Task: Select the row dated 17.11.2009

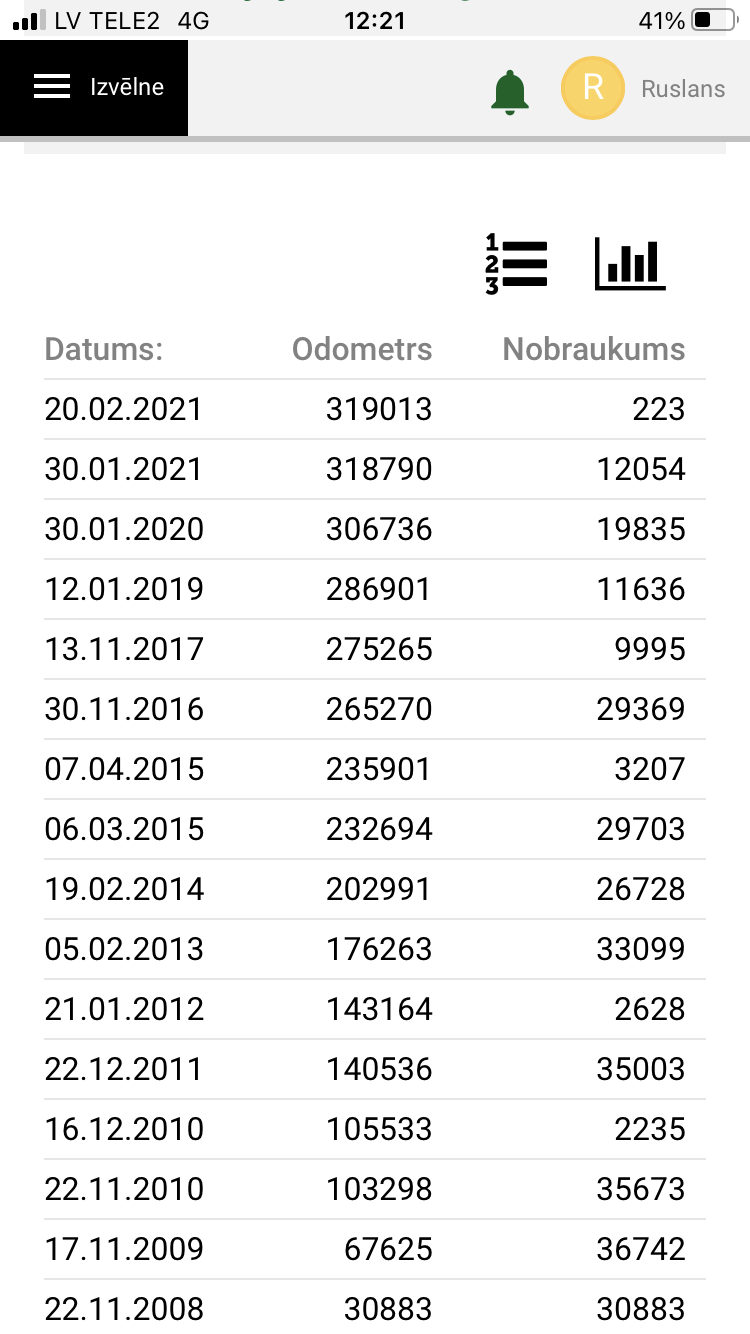Action: (x=375, y=1249)
